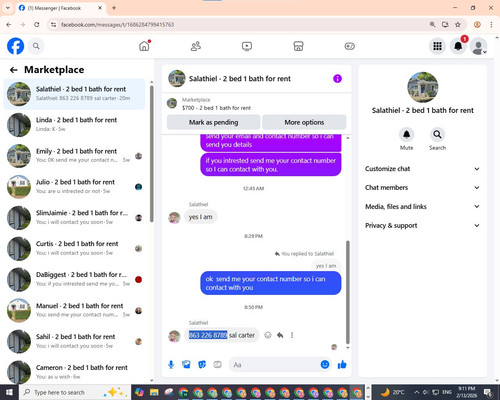Click the conversation list scrollbar

[152, 153]
